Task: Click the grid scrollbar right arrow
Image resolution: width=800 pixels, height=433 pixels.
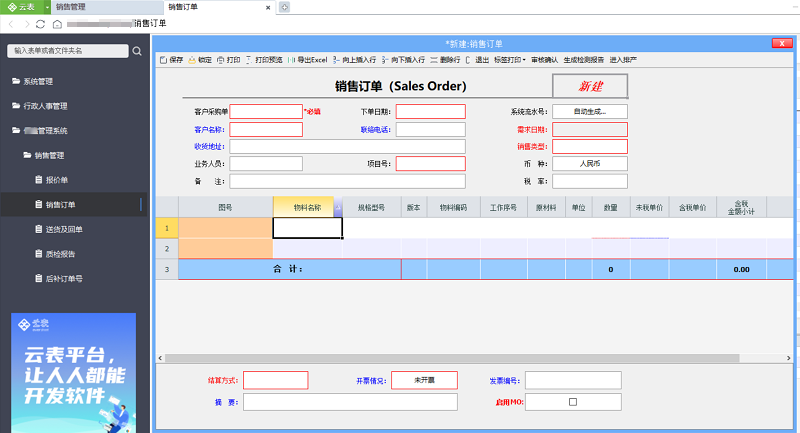Action: [788, 359]
